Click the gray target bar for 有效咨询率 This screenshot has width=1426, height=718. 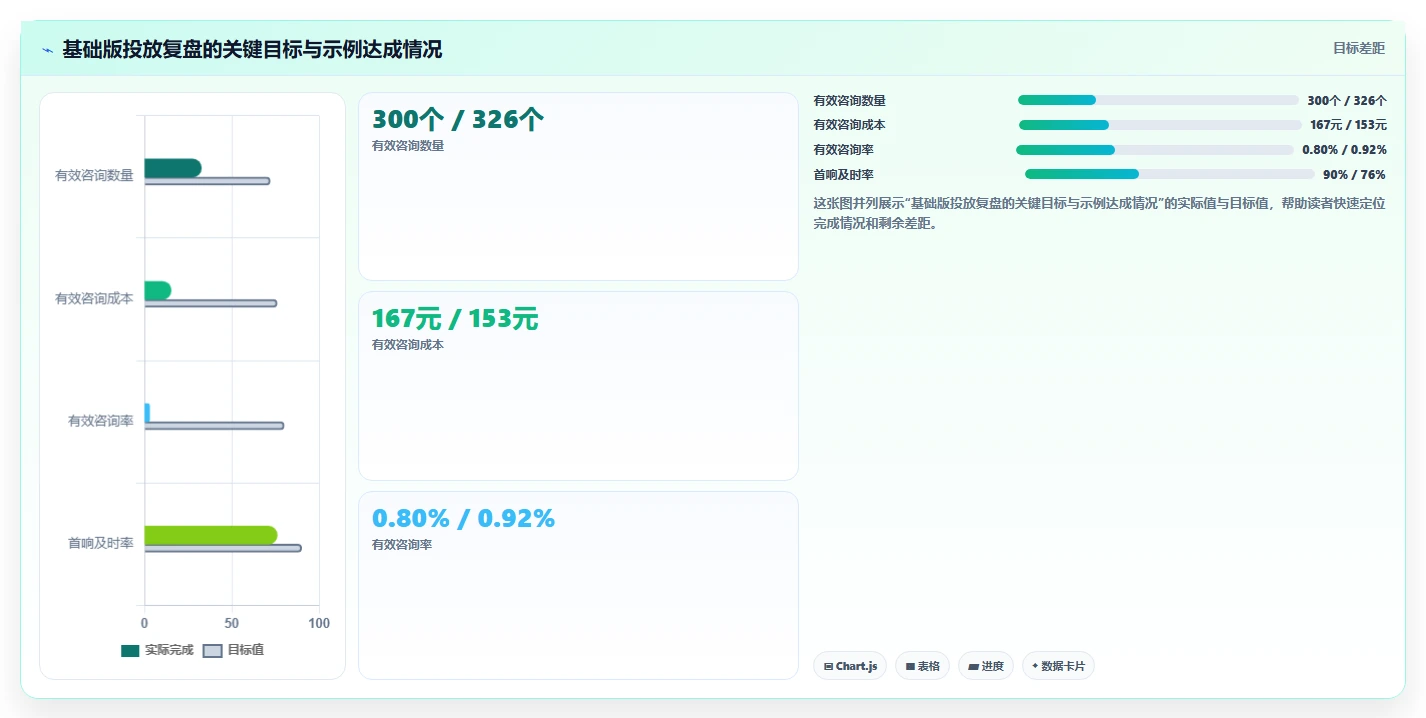point(214,426)
